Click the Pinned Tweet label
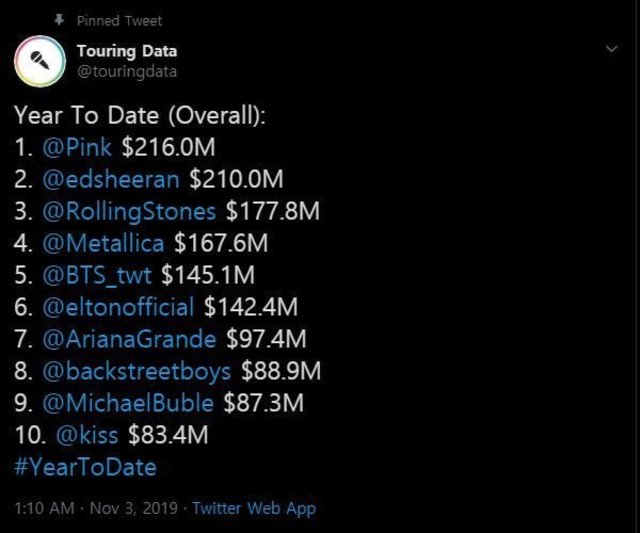 pyautogui.click(x=119, y=20)
